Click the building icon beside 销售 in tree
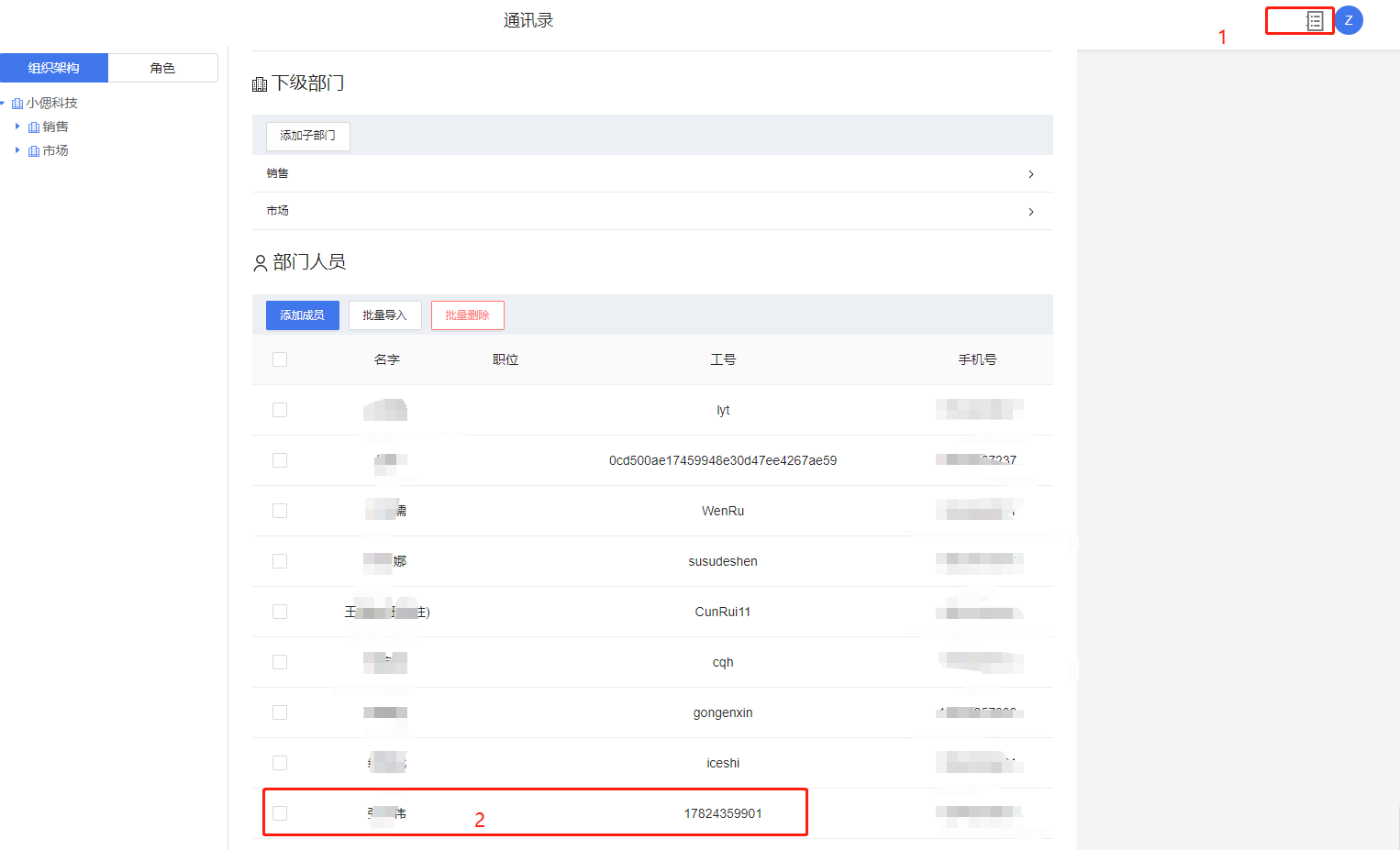 pyautogui.click(x=34, y=127)
